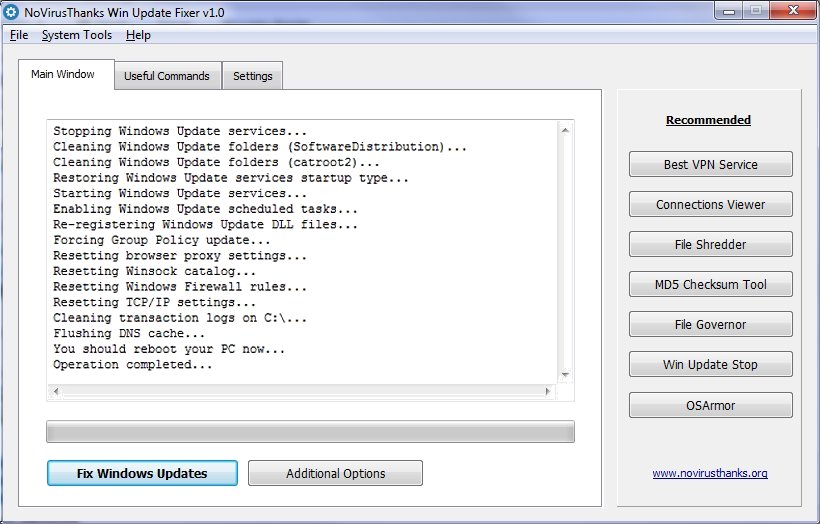Open the File Shredder recommendation
The image size is (820, 524).
pos(711,244)
